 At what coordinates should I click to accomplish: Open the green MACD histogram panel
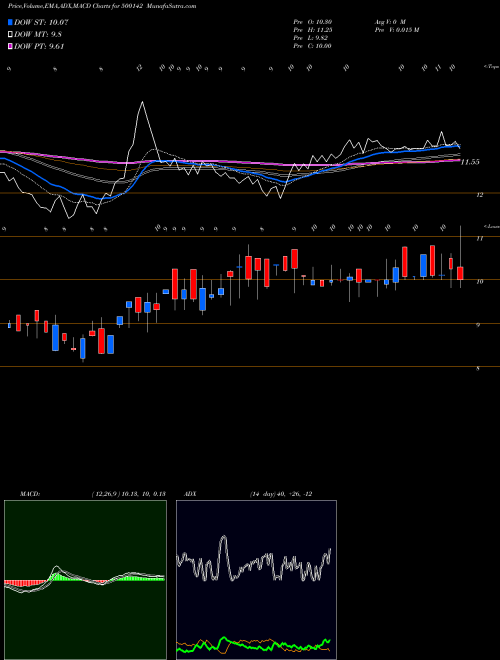coord(85,580)
